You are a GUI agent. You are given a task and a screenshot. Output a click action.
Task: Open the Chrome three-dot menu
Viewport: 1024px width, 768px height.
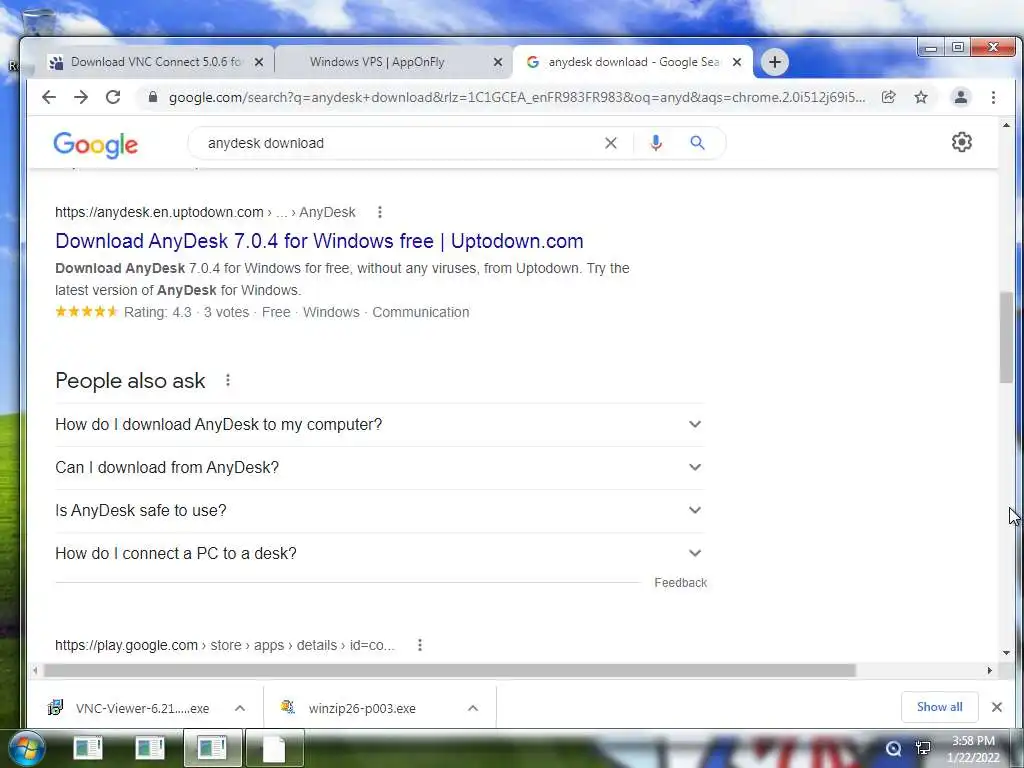(x=993, y=97)
